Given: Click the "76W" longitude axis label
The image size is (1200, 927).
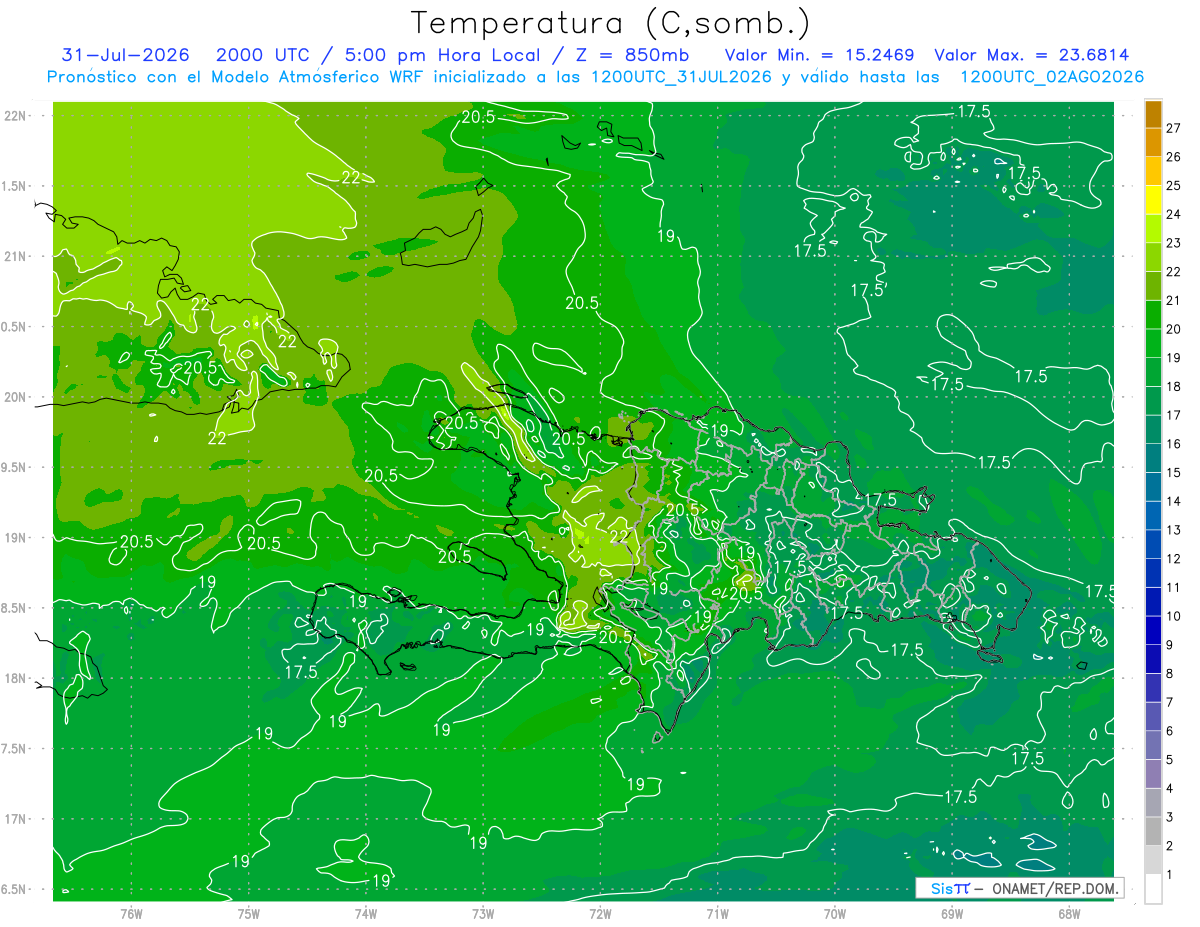Looking at the screenshot, I should tap(131, 913).
